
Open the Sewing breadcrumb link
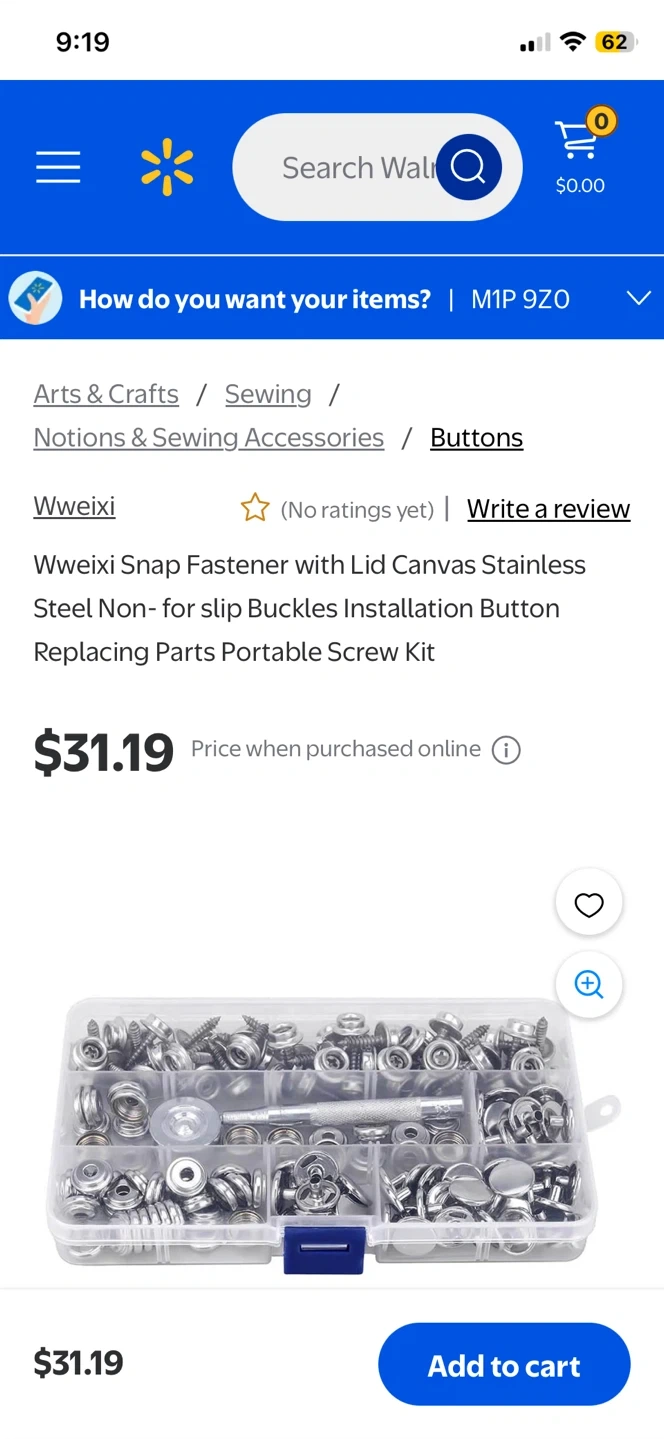268,394
